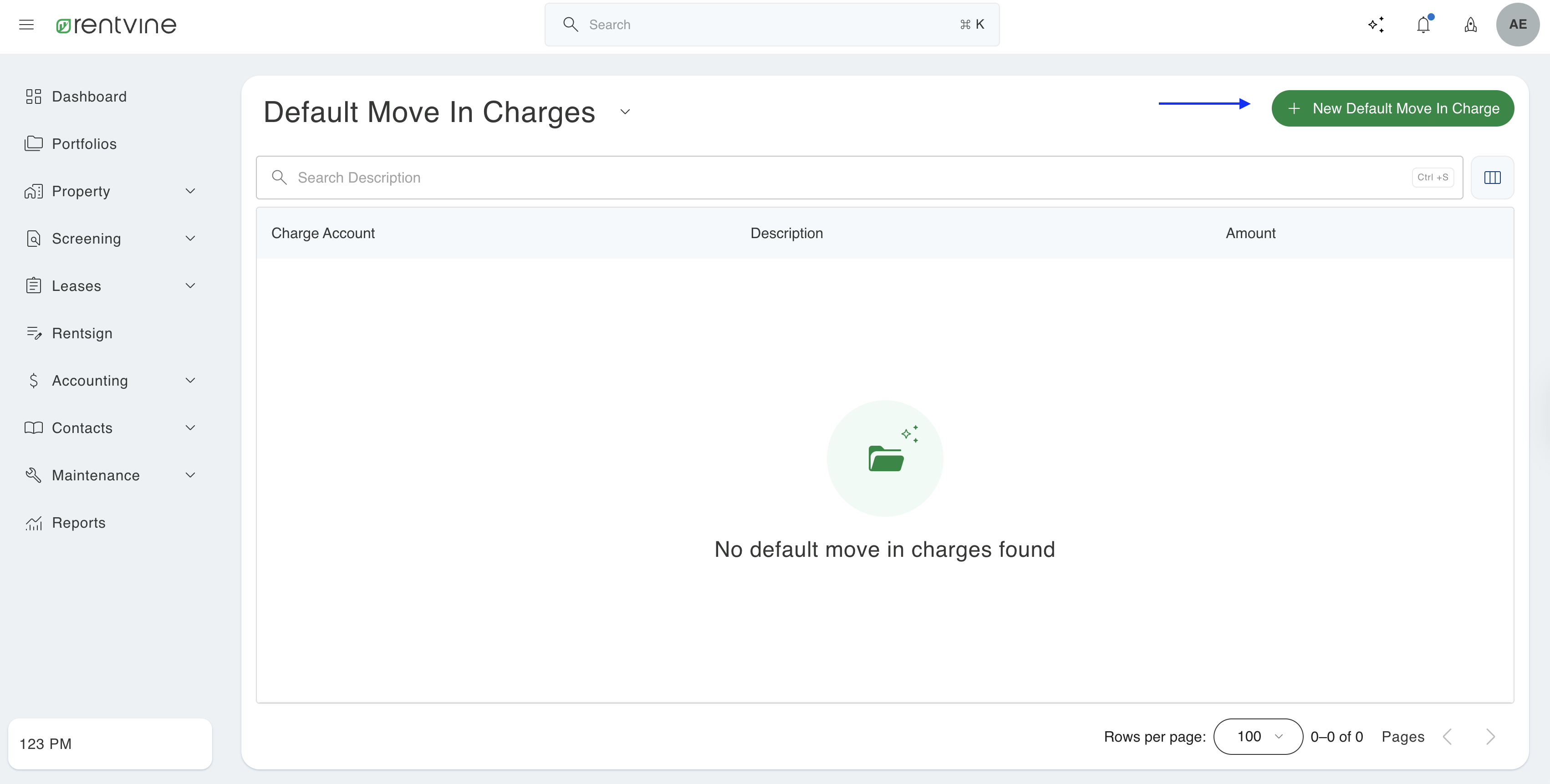Image resolution: width=1550 pixels, height=784 pixels.
Task: Go to the next page arrow
Action: 1490,737
